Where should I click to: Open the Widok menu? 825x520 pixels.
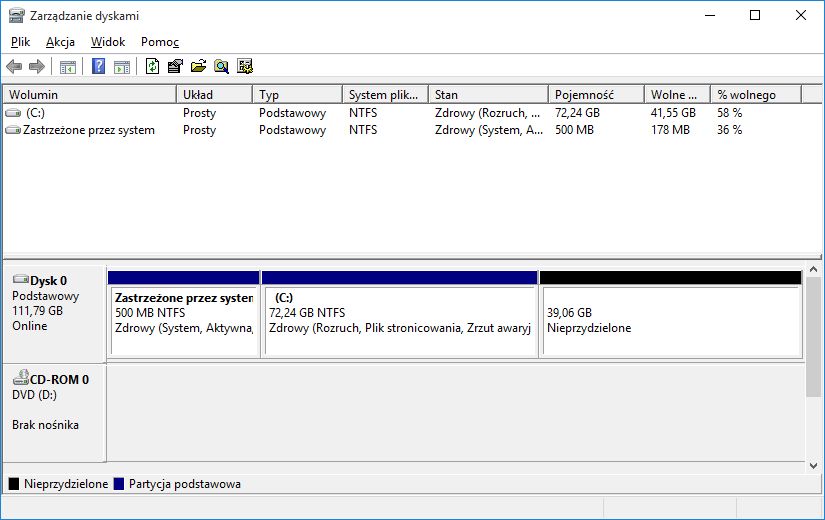pyautogui.click(x=108, y=42)
